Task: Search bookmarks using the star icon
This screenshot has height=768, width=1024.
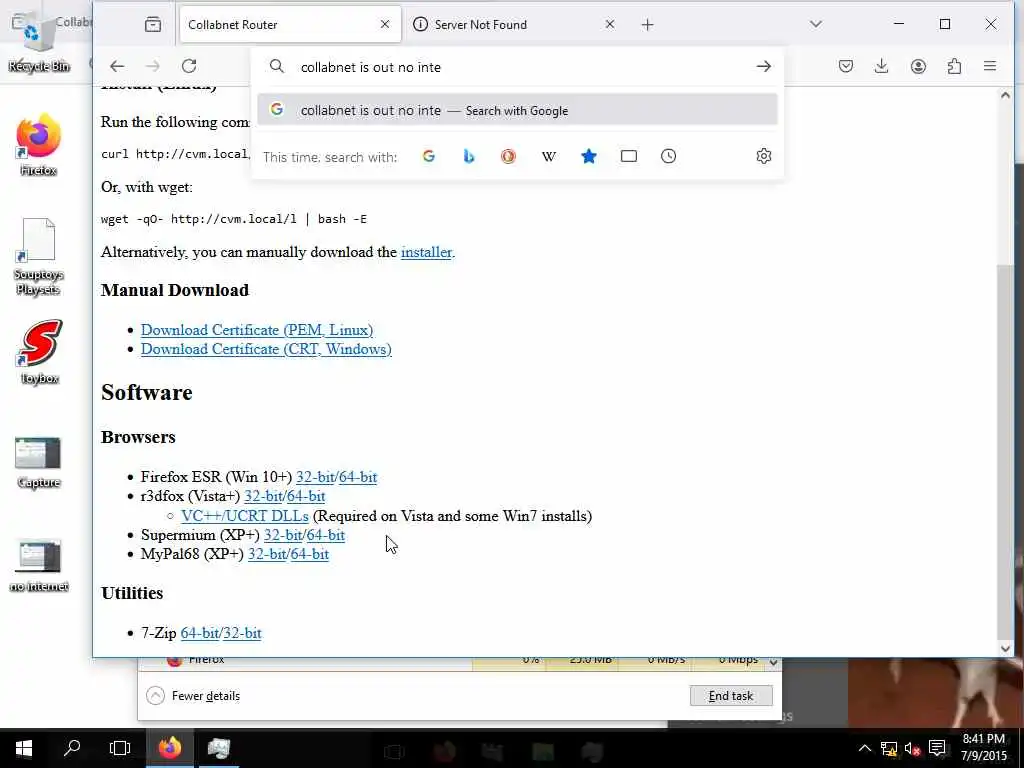Action: click(588, 156)
